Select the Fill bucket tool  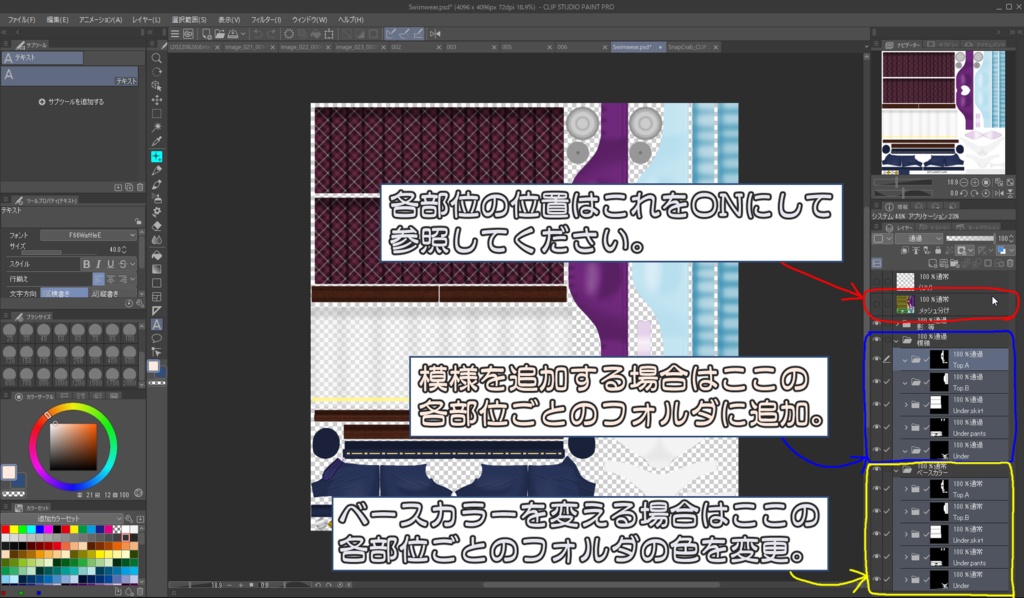[157, 255]
